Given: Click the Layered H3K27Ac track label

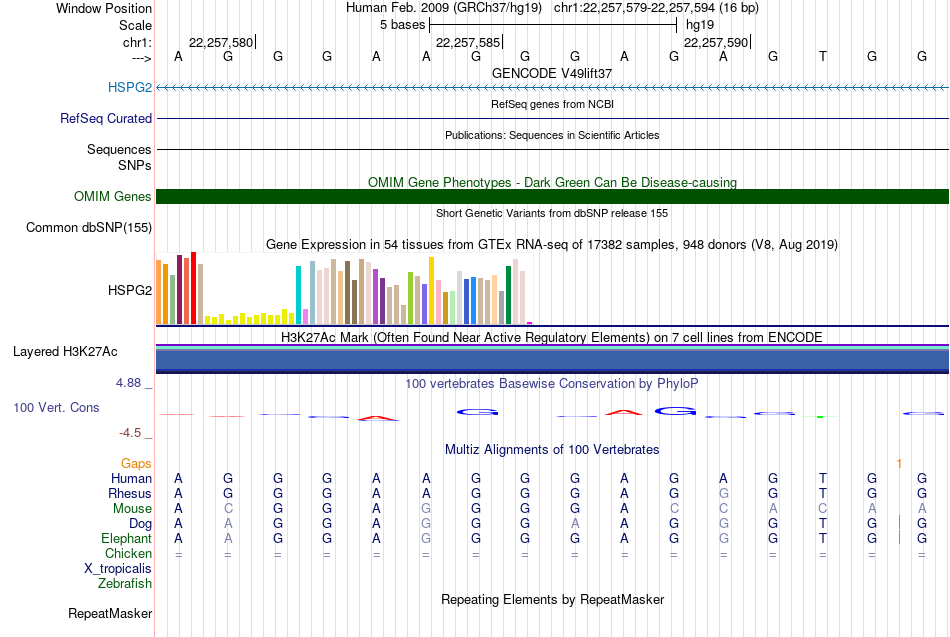Looking at the screenshot, I should [x=65, y=352].
